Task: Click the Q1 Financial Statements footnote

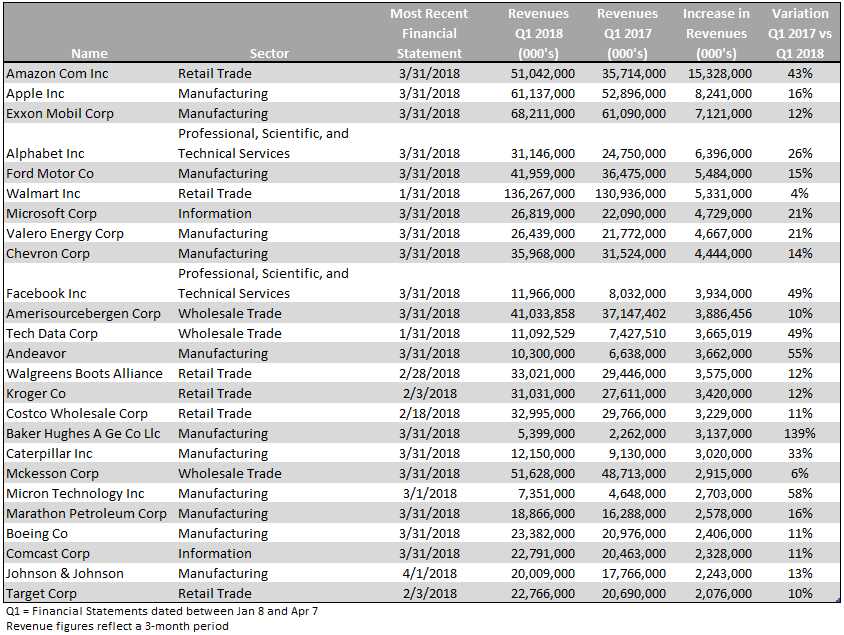Action: click(x=162, y=611)
